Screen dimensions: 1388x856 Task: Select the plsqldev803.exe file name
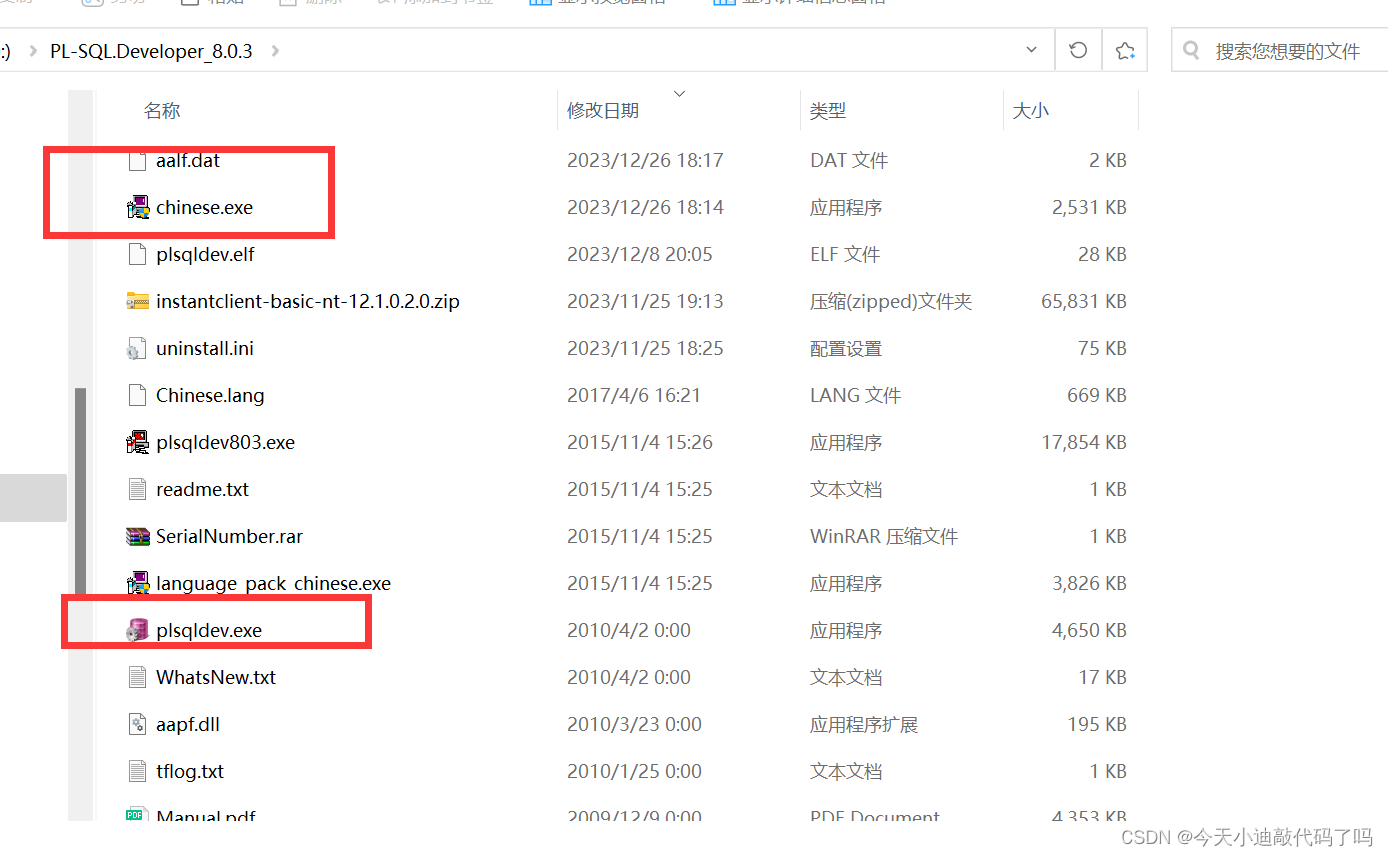225,442
